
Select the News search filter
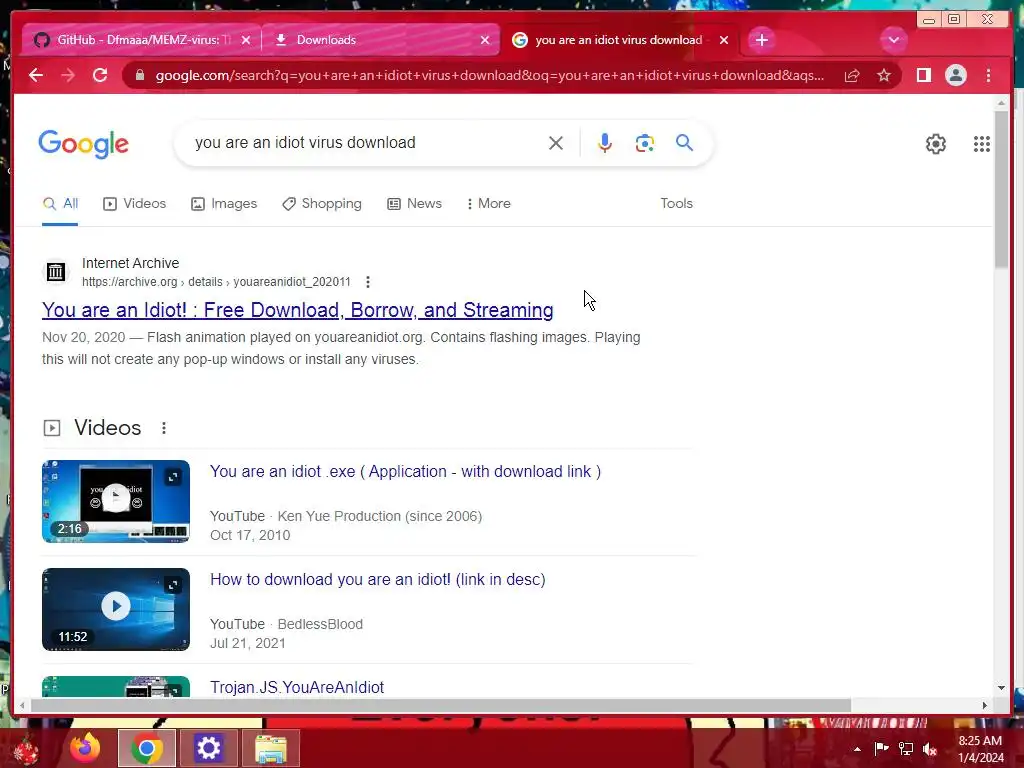[414, 204]
